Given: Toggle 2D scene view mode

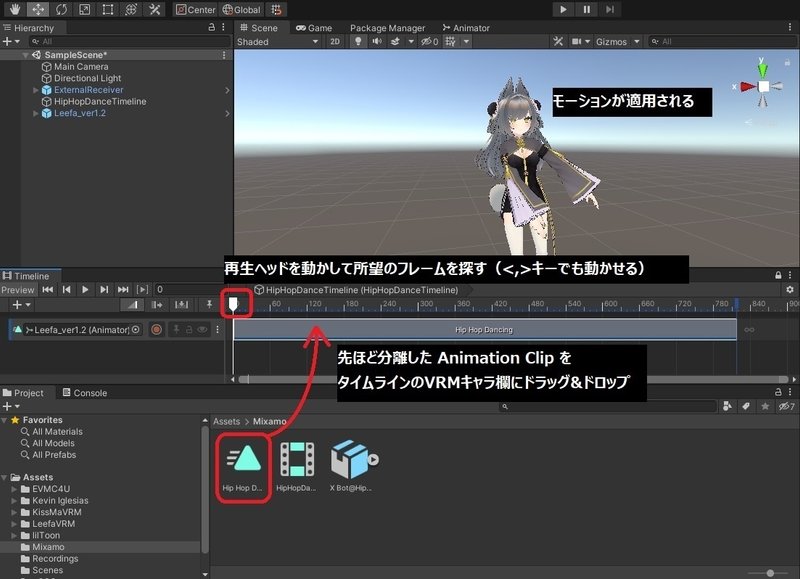Looking at the screenshot, I should (x=335, y=42).
